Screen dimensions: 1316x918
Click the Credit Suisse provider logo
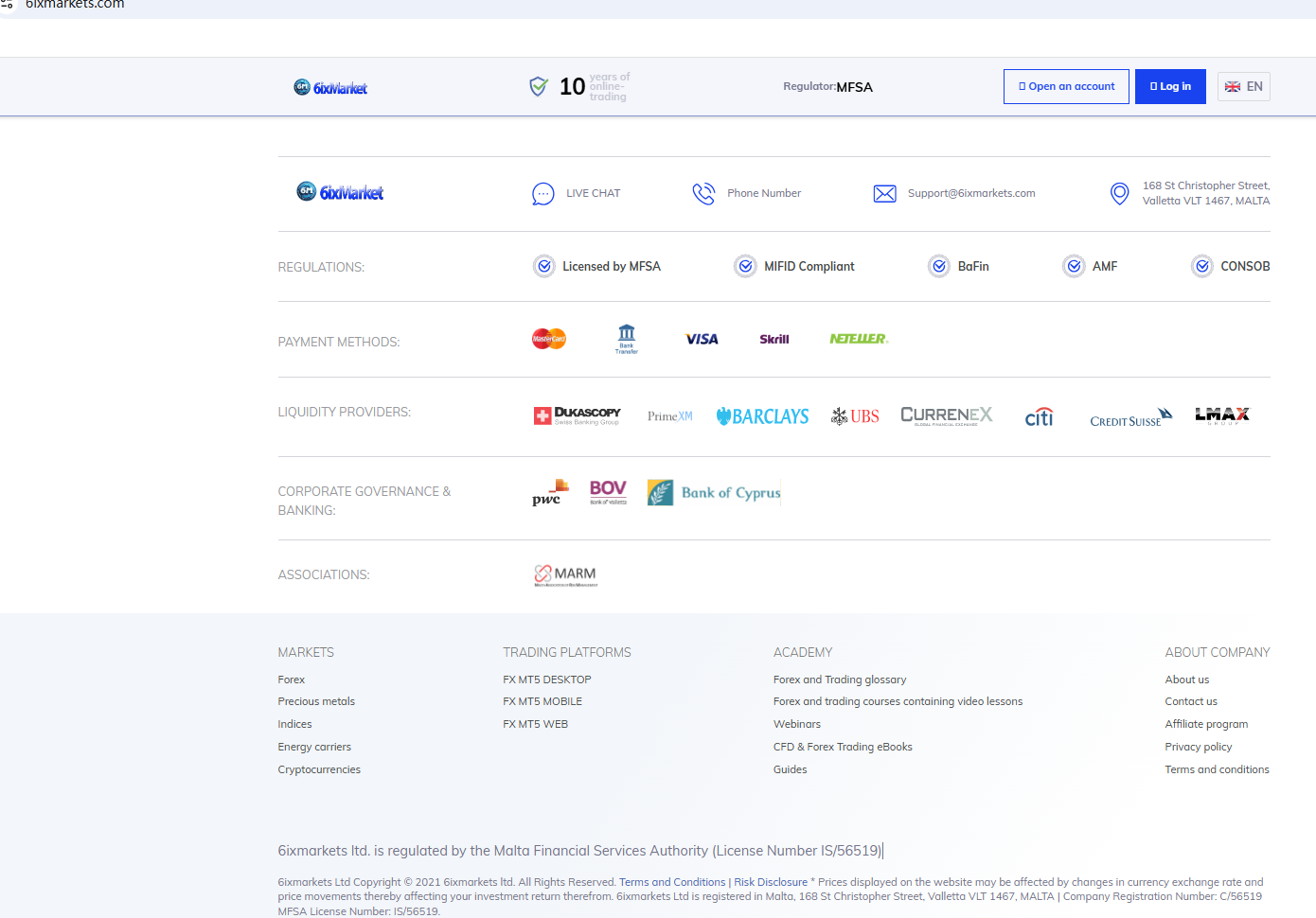[1131, 417]
